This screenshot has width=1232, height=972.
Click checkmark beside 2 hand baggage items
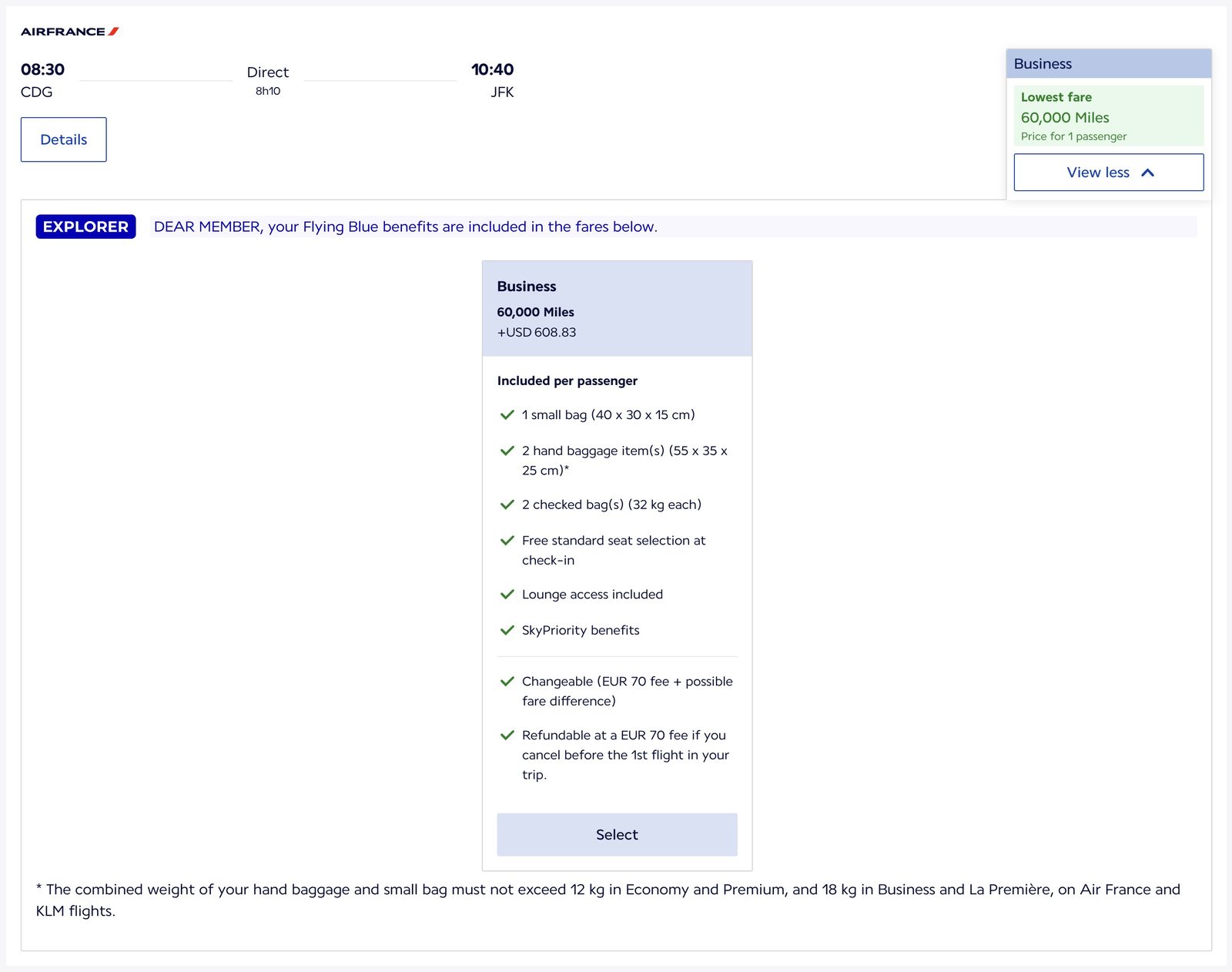click(507, 451)
